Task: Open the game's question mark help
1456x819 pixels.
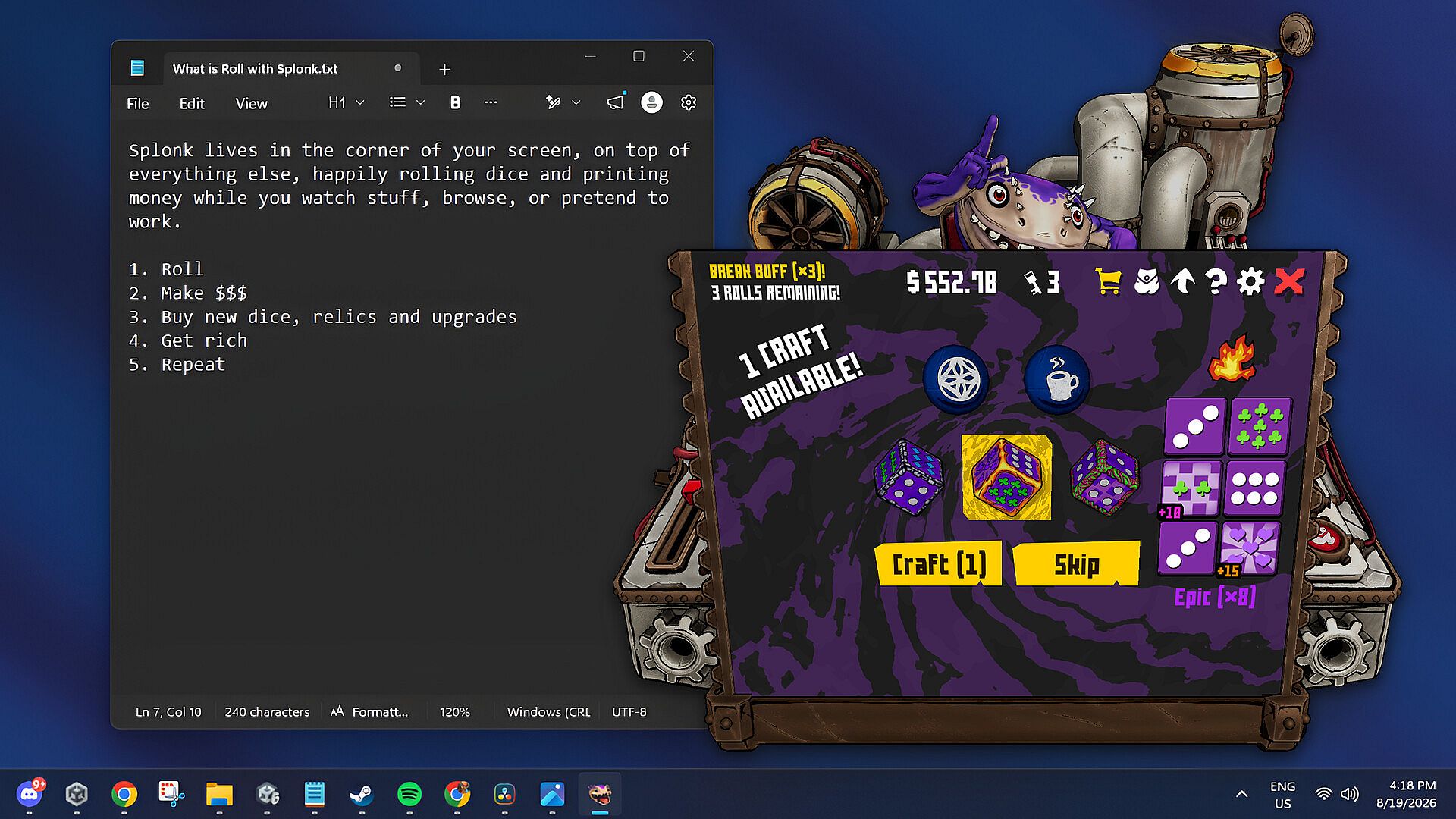Action: [1216, 281]
